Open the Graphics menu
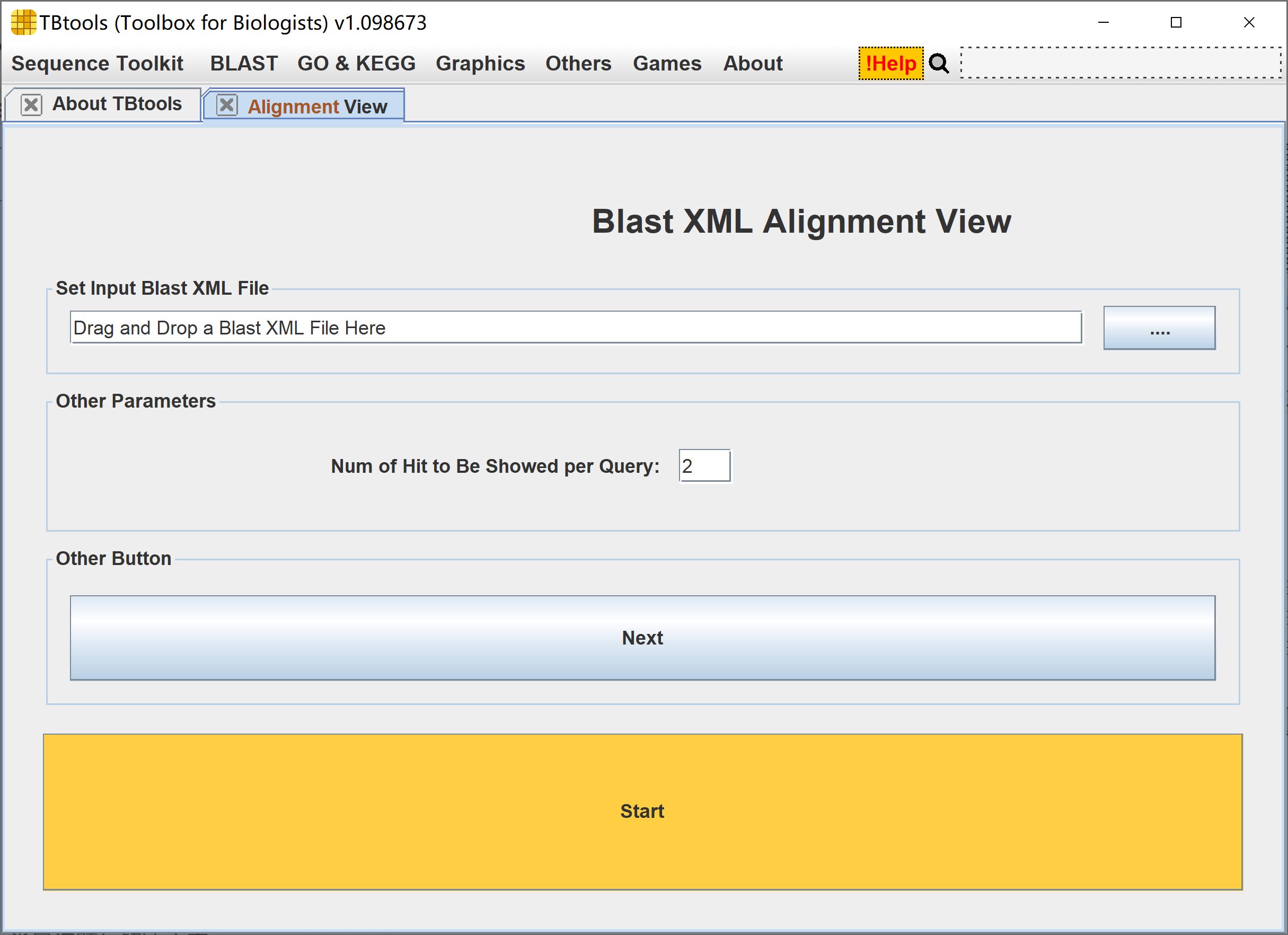Screen dimensions: 1288x935 click(480, 64)
